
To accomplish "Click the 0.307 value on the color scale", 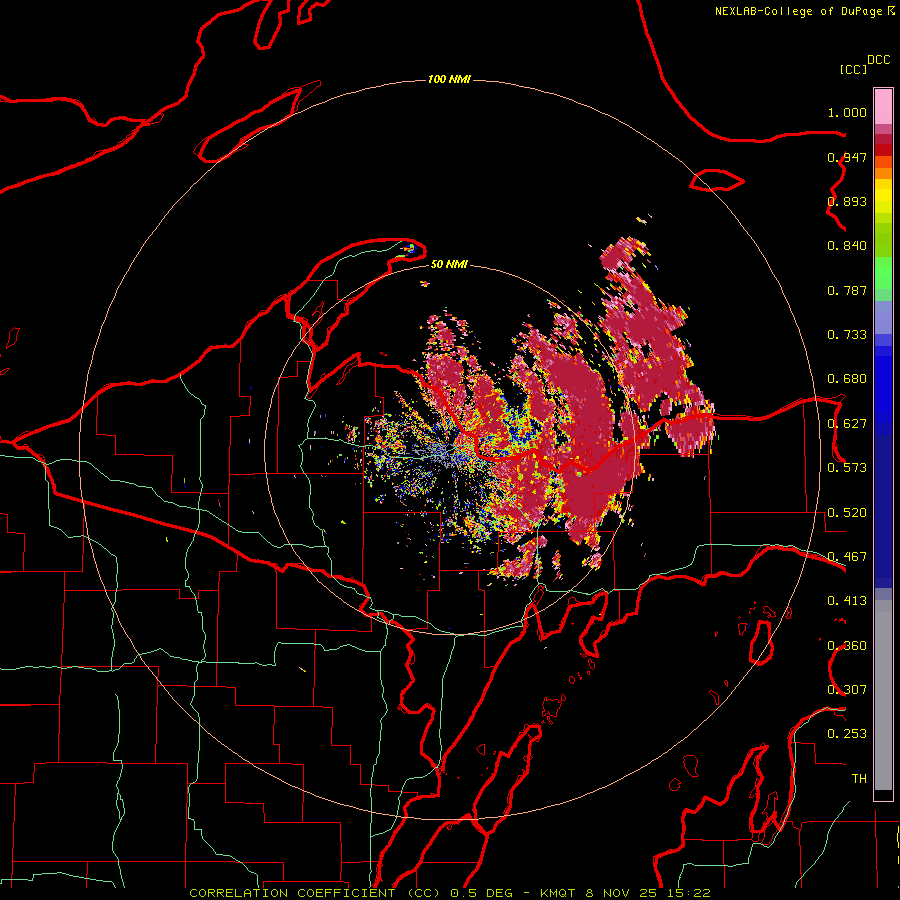I will point(847,689).
